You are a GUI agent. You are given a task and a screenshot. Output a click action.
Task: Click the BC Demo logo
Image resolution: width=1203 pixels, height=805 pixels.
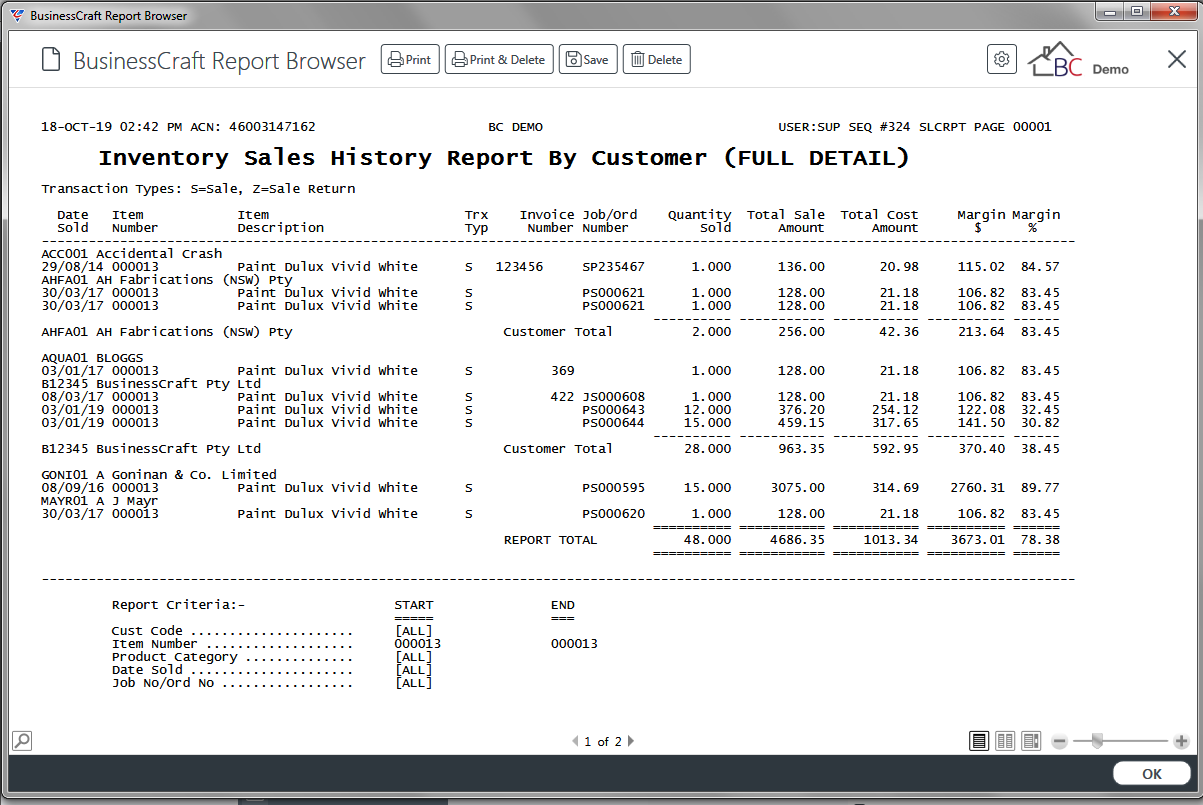[x=1079, y=60]
